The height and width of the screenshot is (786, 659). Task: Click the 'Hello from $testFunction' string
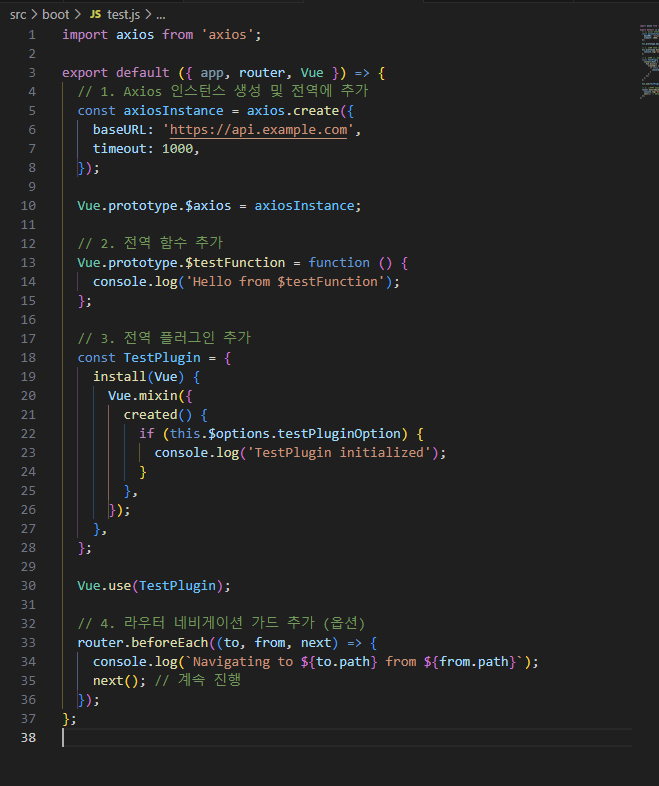[285, 282]
